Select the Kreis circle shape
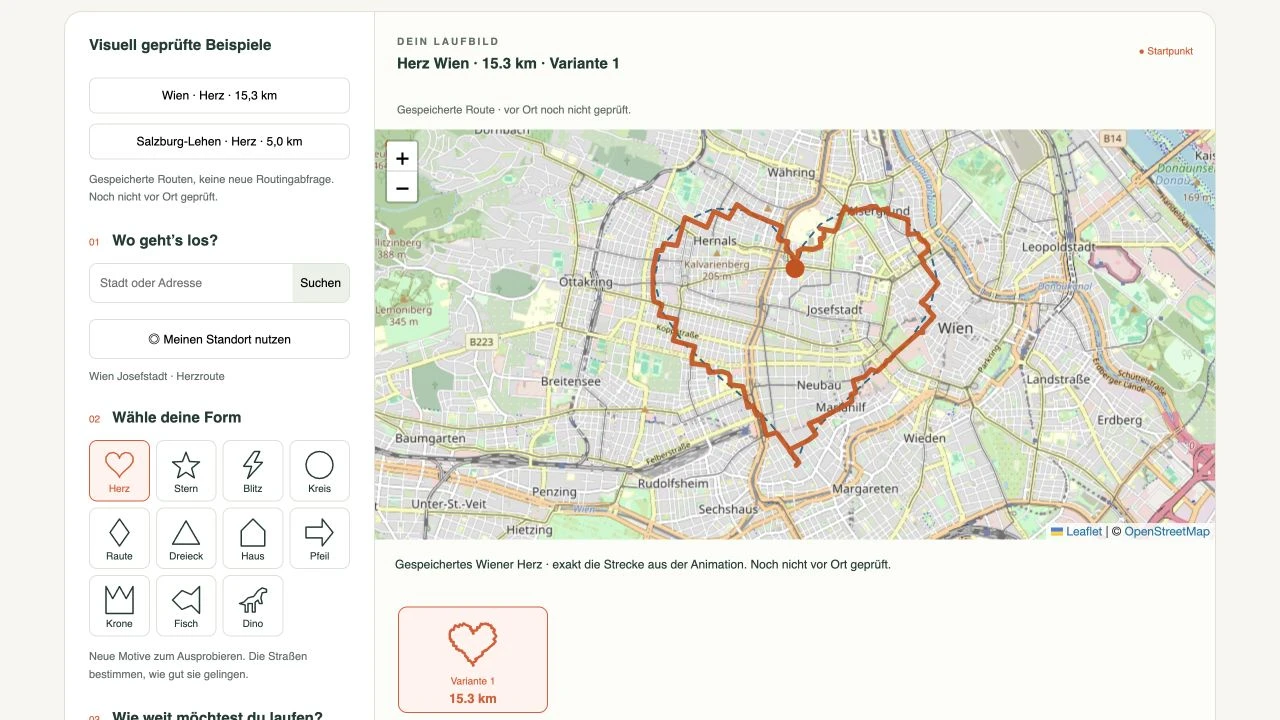Viewport: 1280px width, 720px height. (x=319, y=470)
